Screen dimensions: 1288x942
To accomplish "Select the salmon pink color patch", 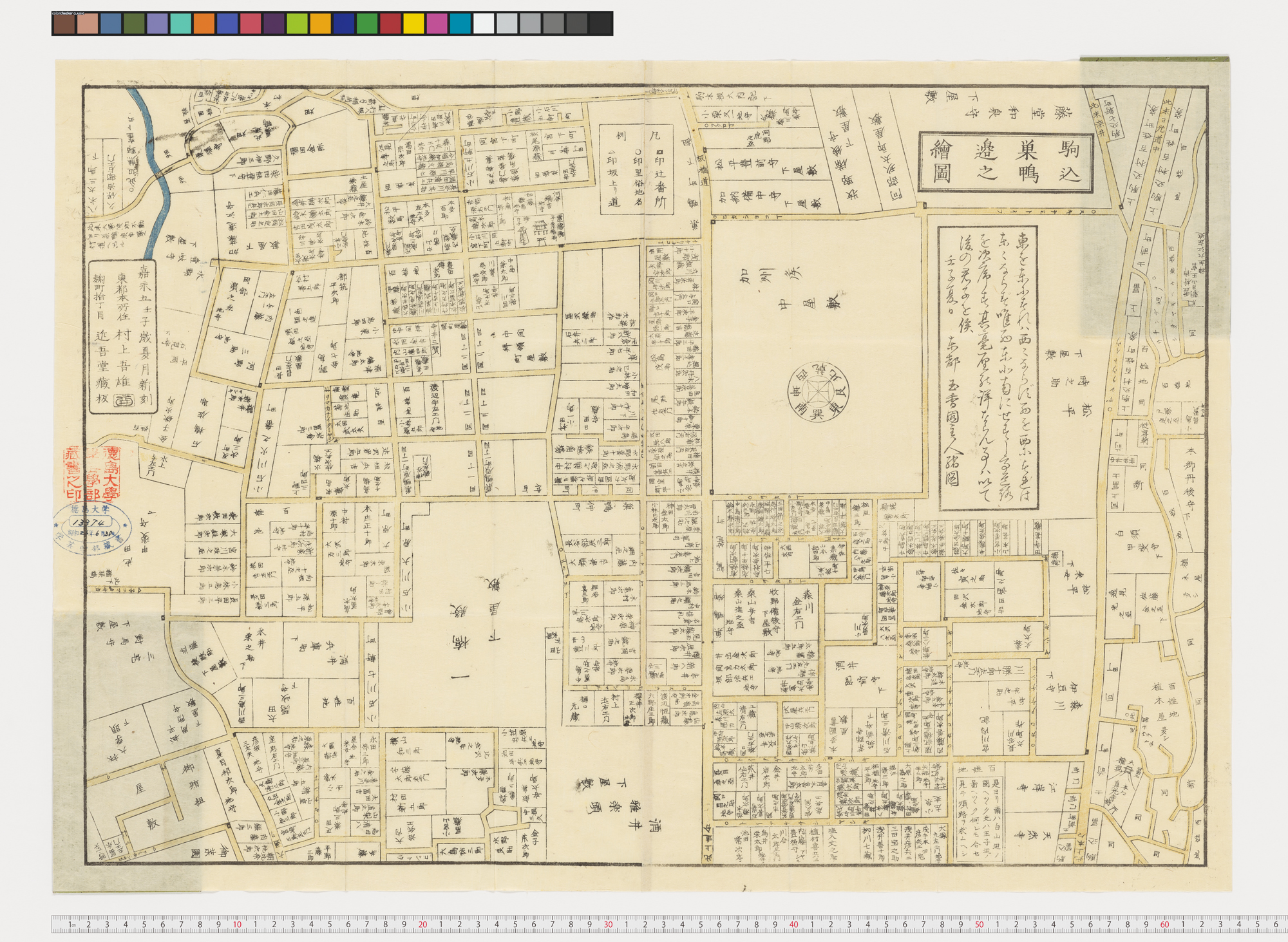I will [88, 24].
